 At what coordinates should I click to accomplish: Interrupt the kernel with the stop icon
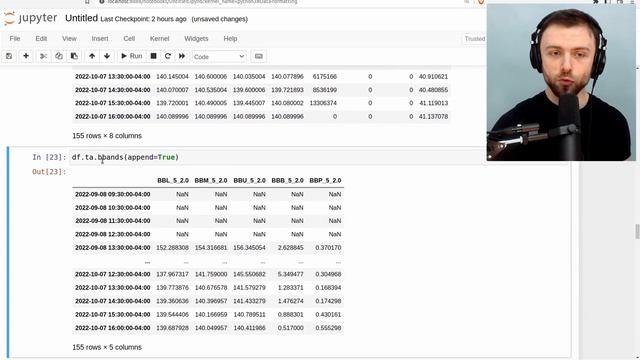[x=153, y=56]
